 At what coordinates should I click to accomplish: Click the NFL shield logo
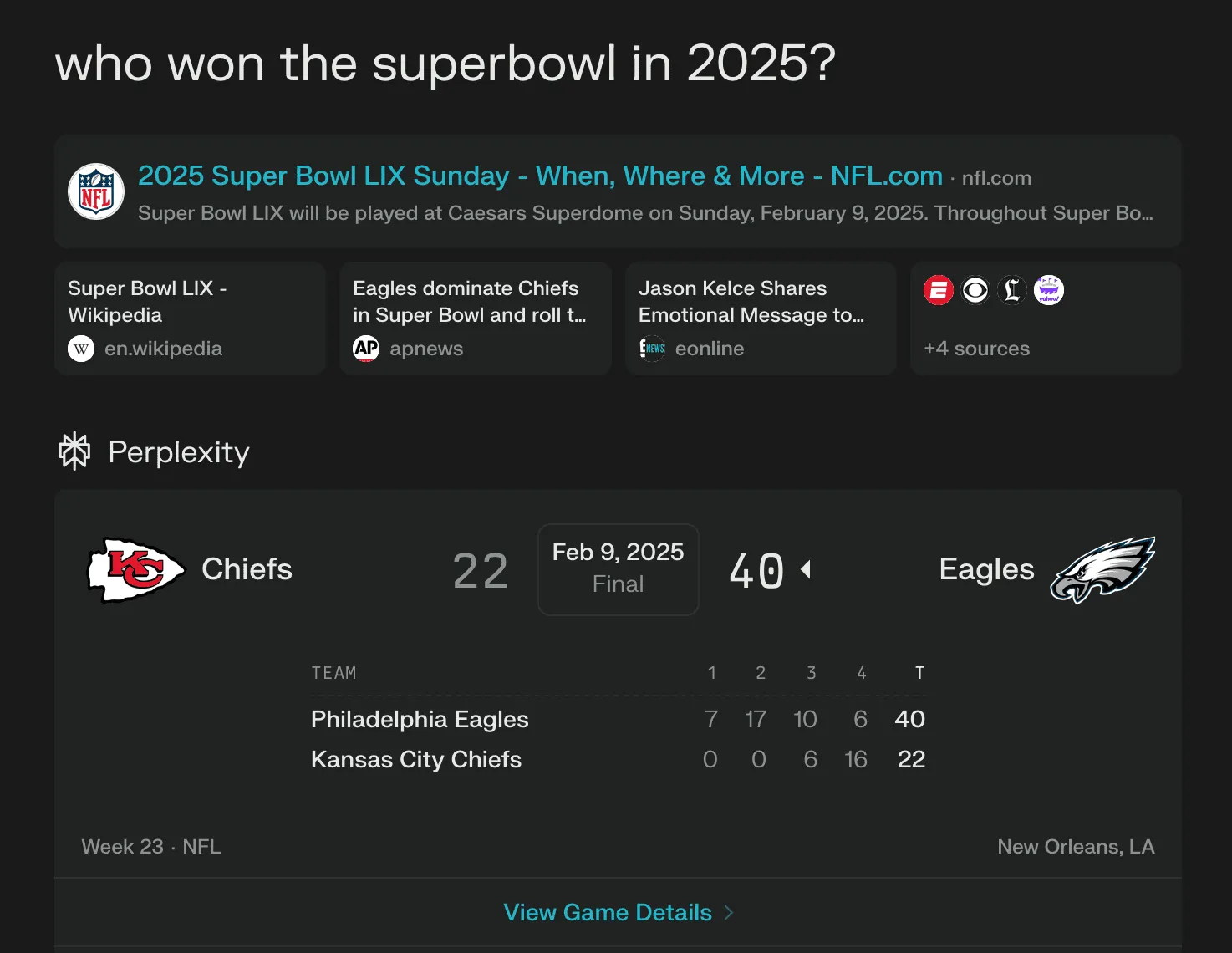(96, 191)
